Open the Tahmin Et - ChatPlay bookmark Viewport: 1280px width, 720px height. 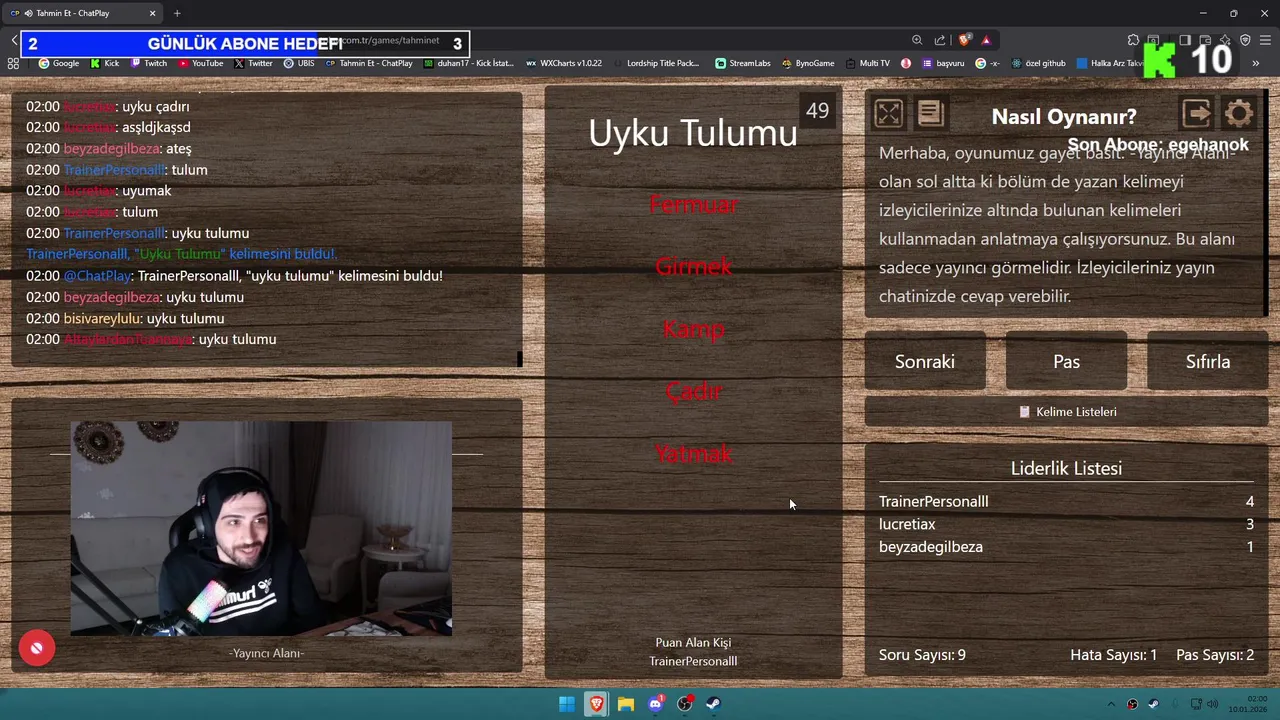[x=369, y=63]
